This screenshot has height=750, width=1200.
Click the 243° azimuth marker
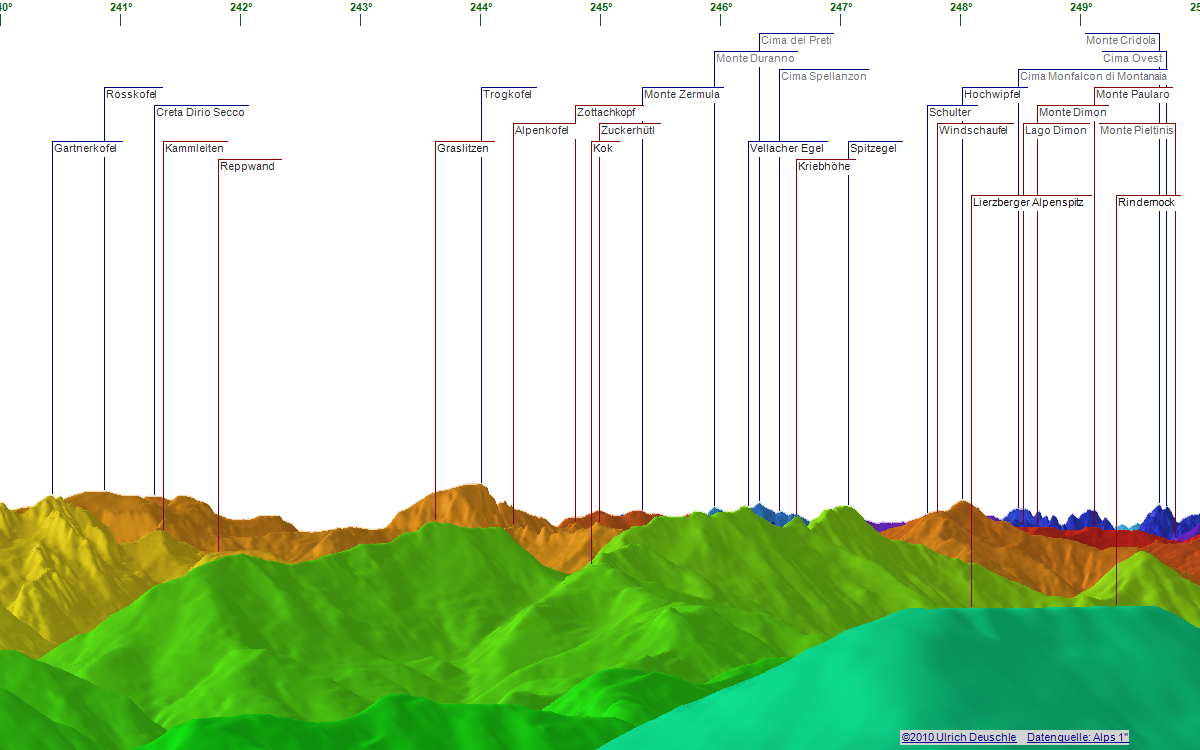coord(361,8)
